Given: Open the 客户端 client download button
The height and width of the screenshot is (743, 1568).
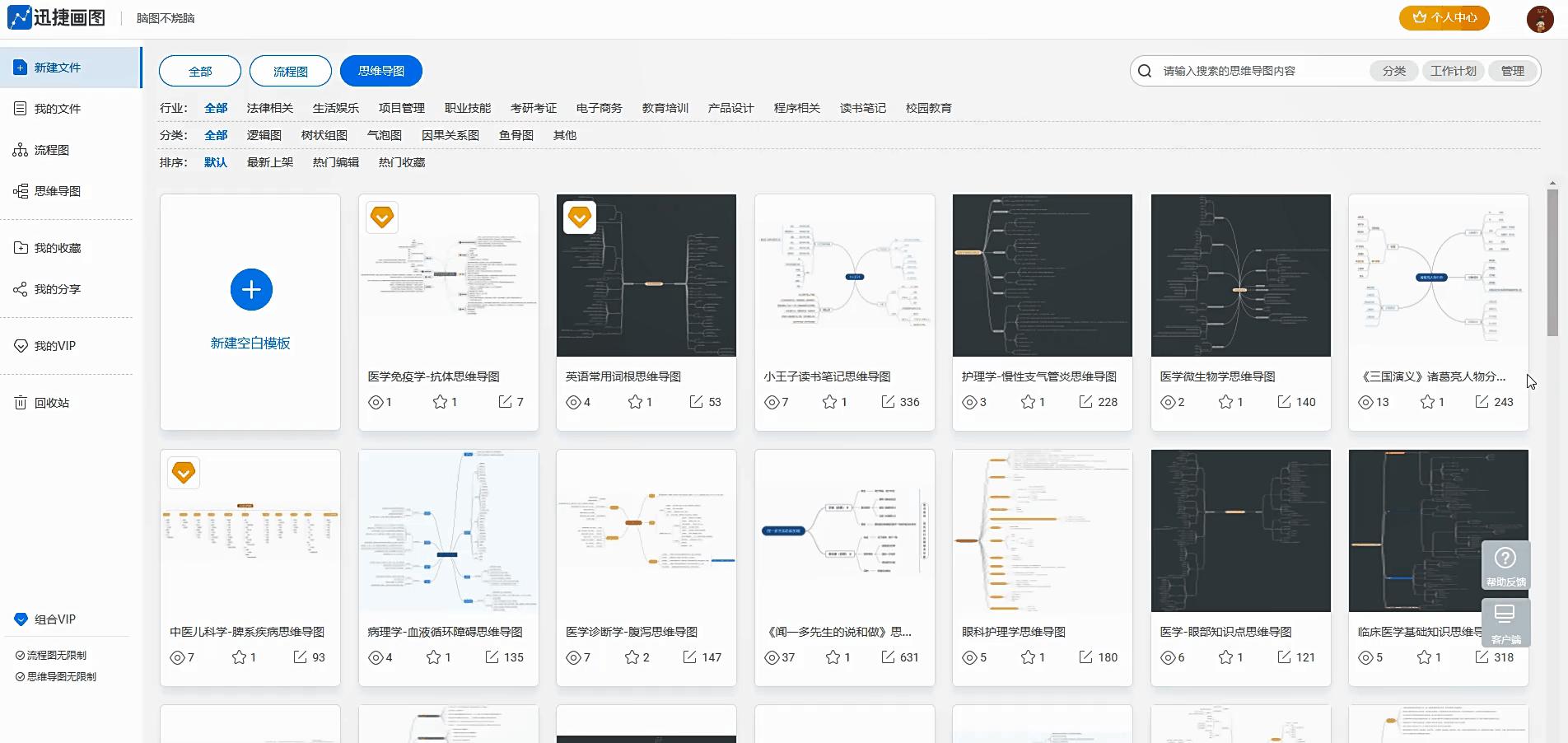Looking at the screenshot, I should coord(1506,623).
